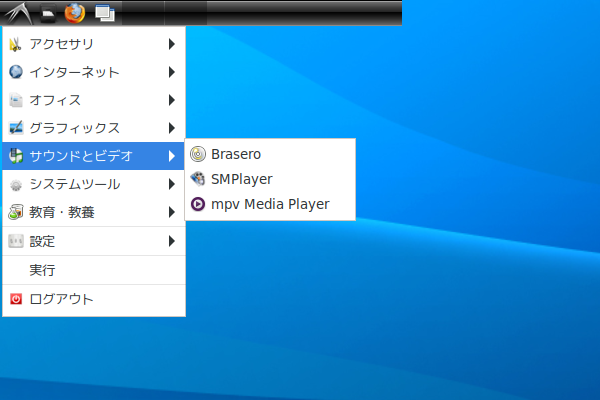The image size is (600, 400).
Task: Choose 実行 to run a command
Action: (94, 270)
